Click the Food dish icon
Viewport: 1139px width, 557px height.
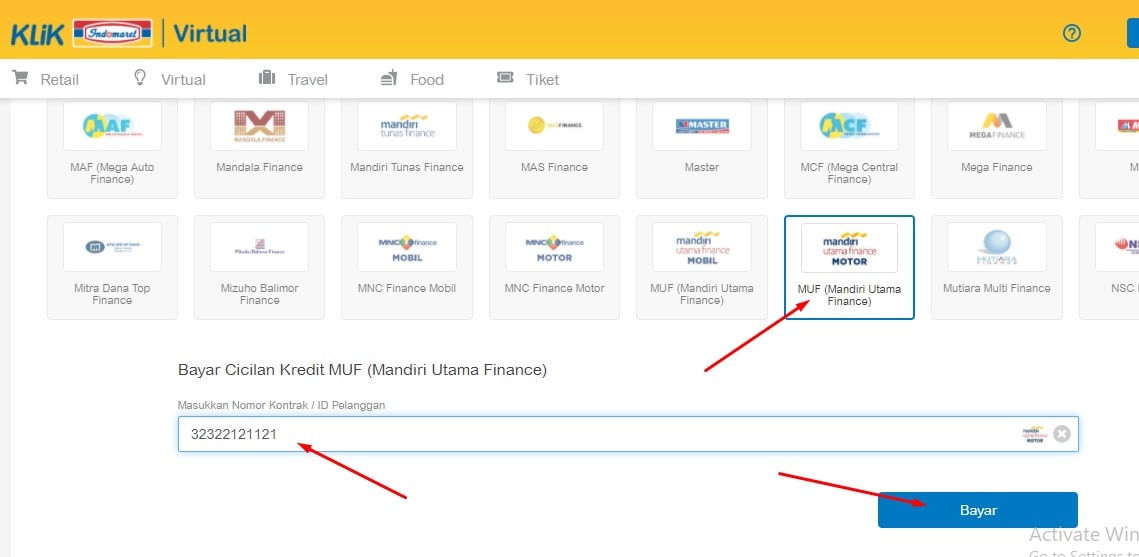[389, 77]
